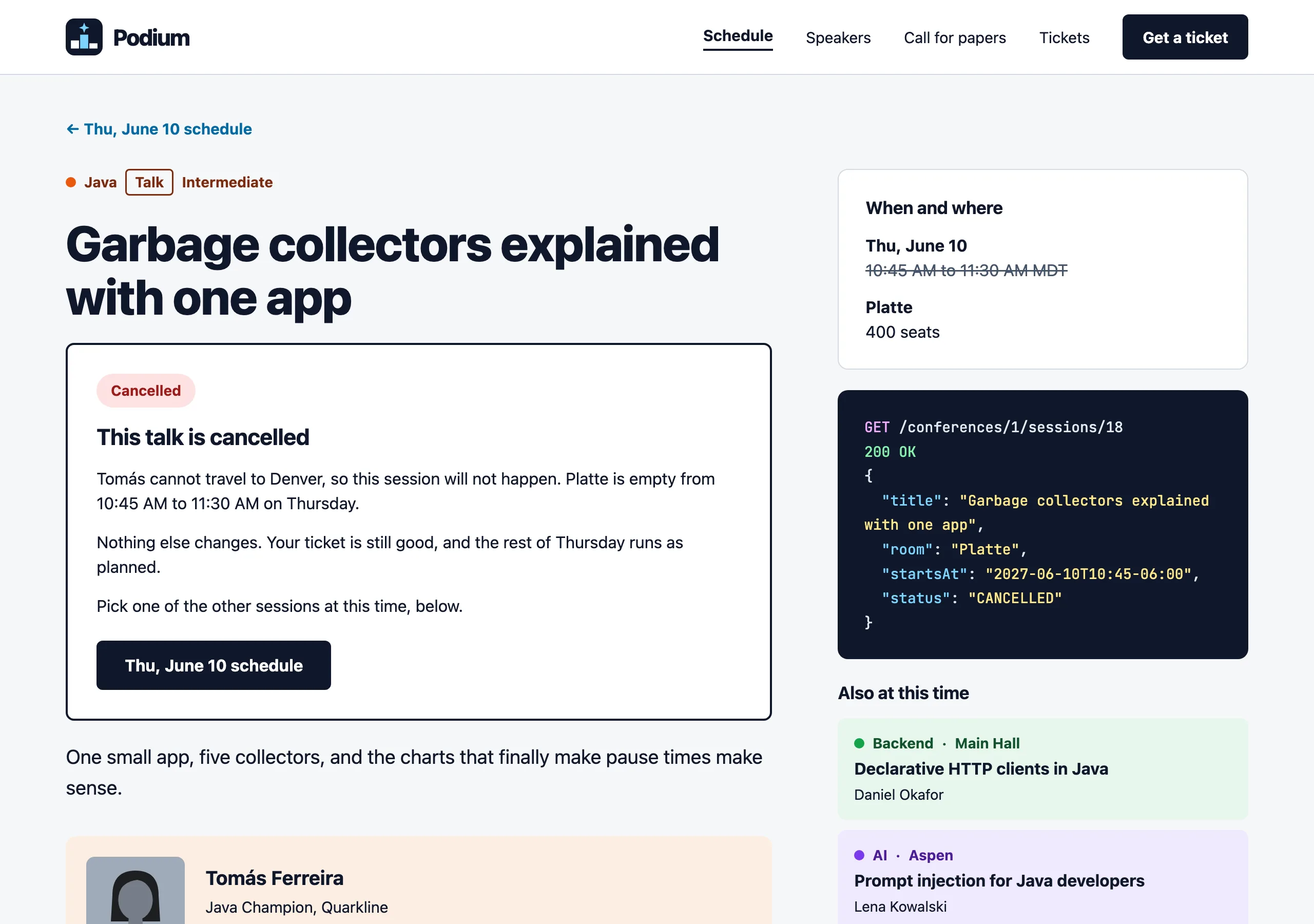Click the Daniel Okafor speaker name

pos(899,795)
